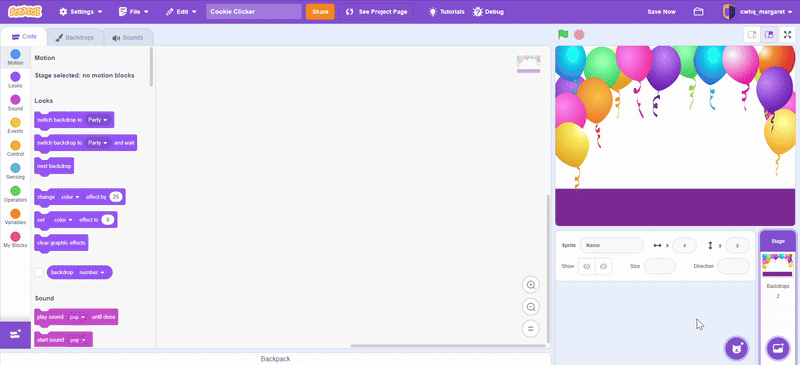Open the File menu
The width and height of the screenshot is (800, 365).
[134, 11]
